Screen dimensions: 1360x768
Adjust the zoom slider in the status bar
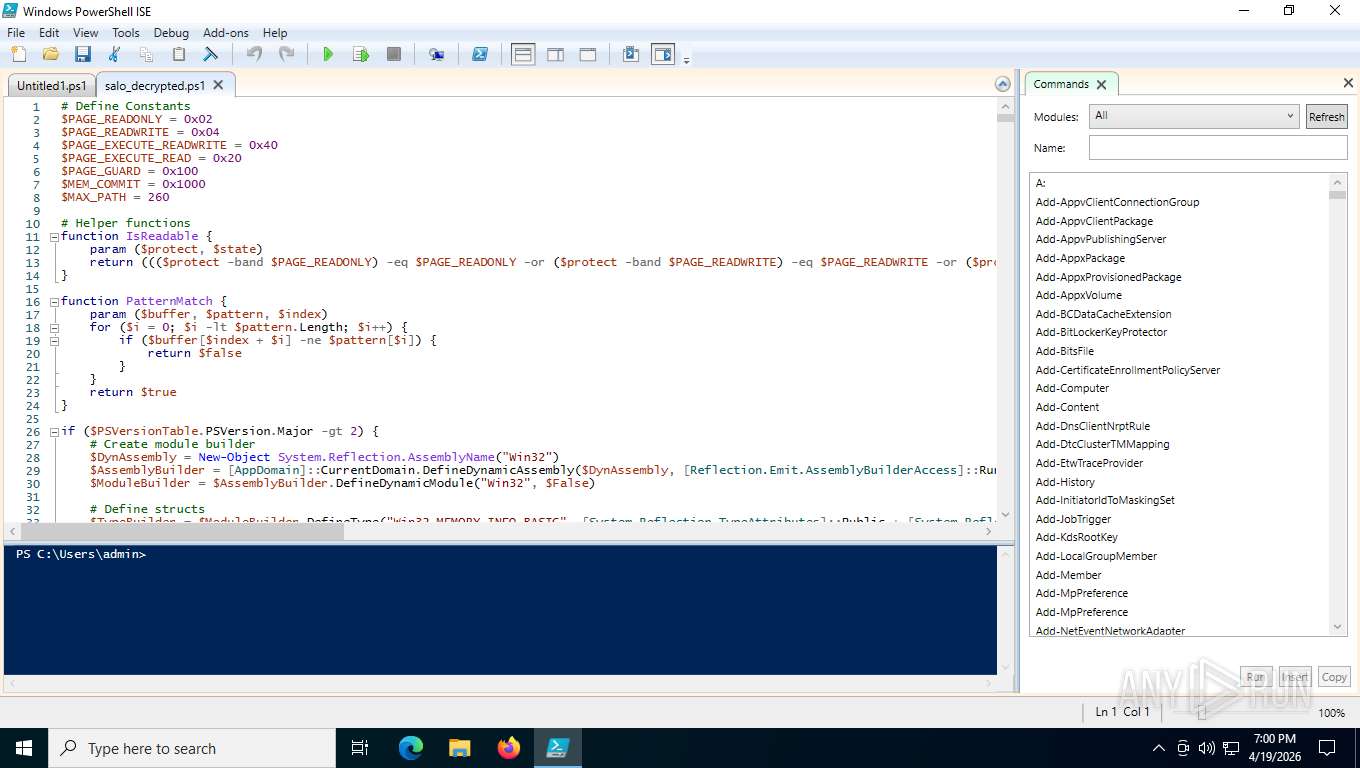[x=1202, y=712]
